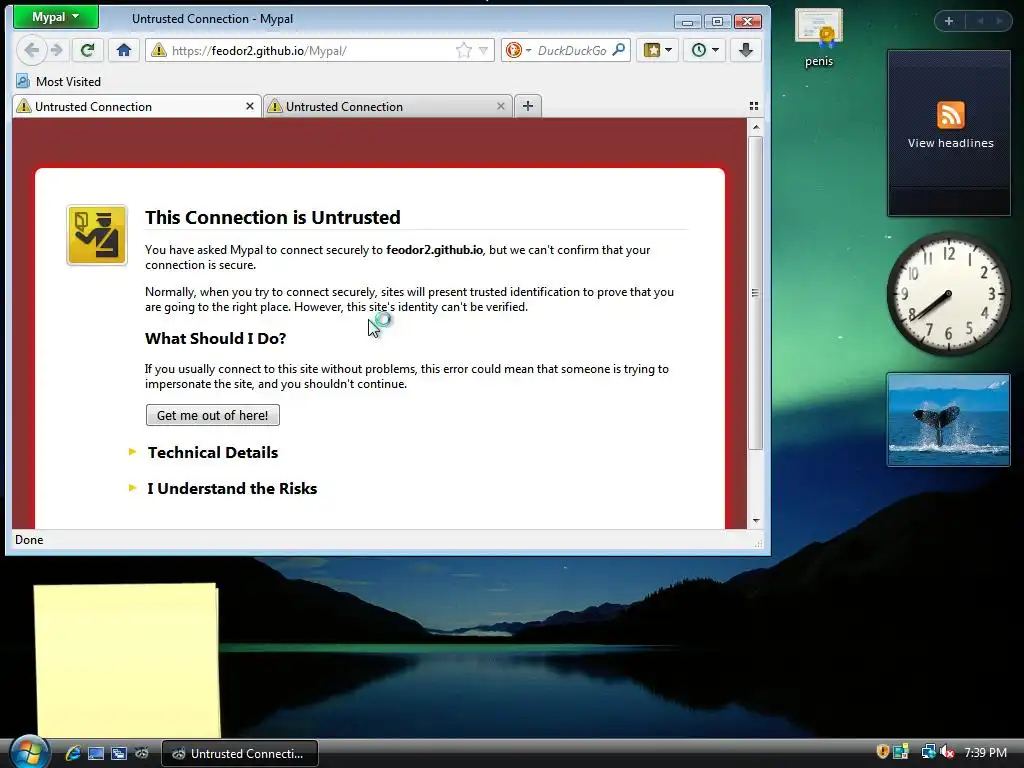1024x768 pixels.
Task: Add a gadget with sidebar plus button
Action: (x=949, y=21)
